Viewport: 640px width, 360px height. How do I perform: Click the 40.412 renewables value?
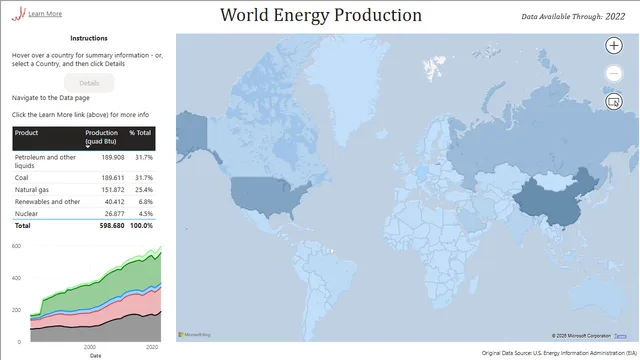[114, 202]
